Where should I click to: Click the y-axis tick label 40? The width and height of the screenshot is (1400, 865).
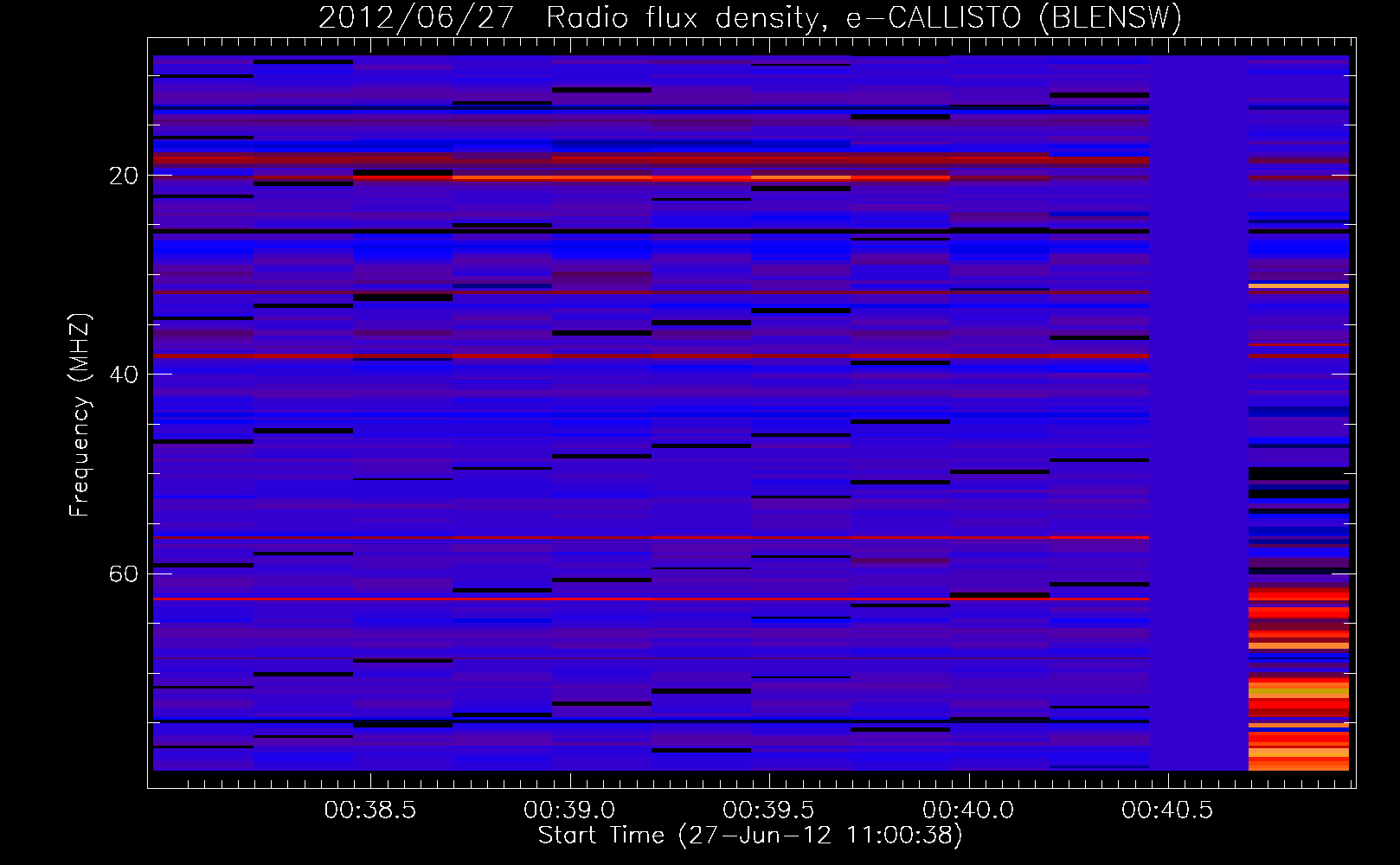(x=123, y=375)
